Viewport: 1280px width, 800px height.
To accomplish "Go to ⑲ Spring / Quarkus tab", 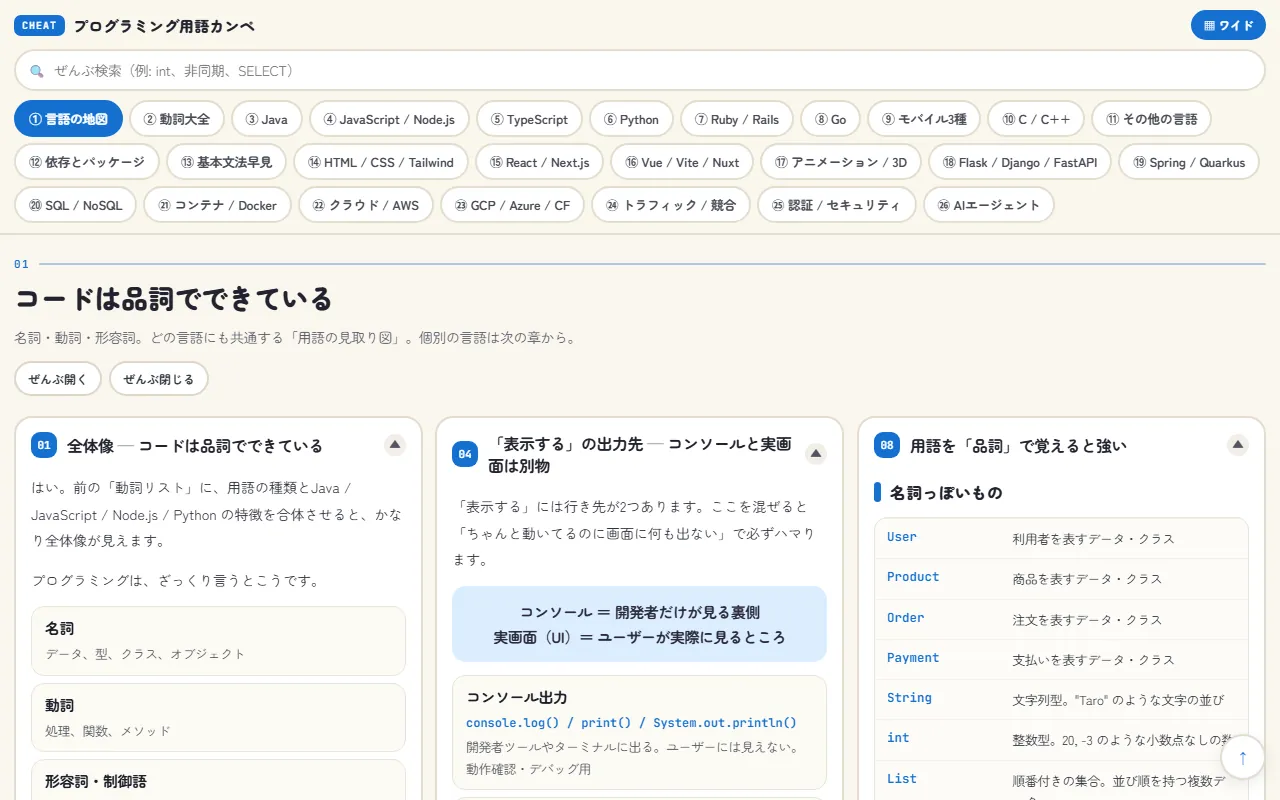I will pyautogui.click(x=1189, y=162).
